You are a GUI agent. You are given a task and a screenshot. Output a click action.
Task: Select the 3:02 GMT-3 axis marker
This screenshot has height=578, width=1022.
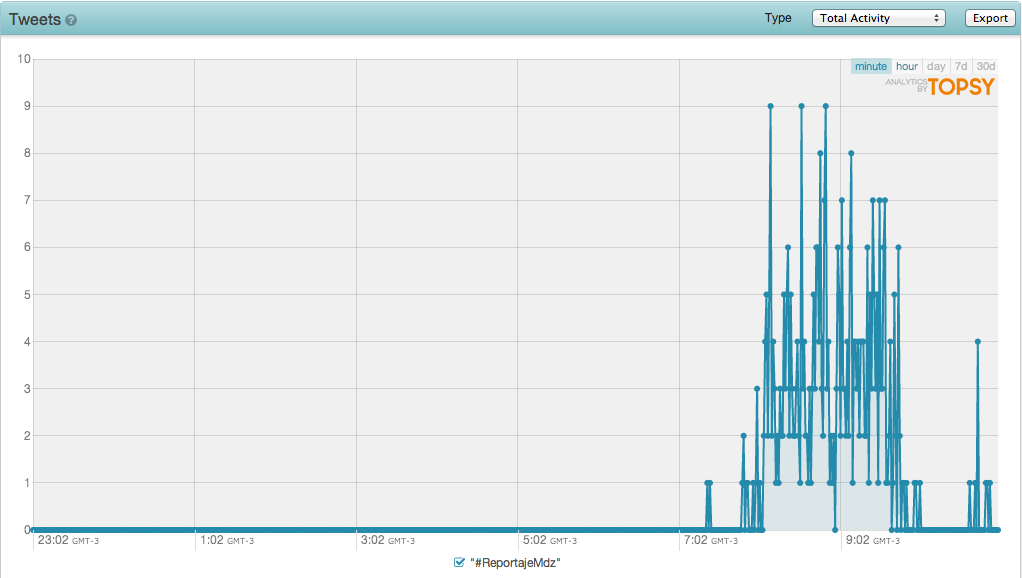[387, 540]
